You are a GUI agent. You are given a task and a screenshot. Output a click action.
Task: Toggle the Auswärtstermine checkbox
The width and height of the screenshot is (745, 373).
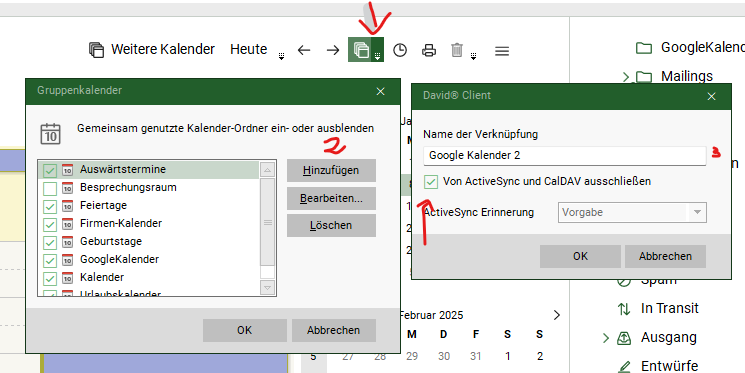point(50,170)
